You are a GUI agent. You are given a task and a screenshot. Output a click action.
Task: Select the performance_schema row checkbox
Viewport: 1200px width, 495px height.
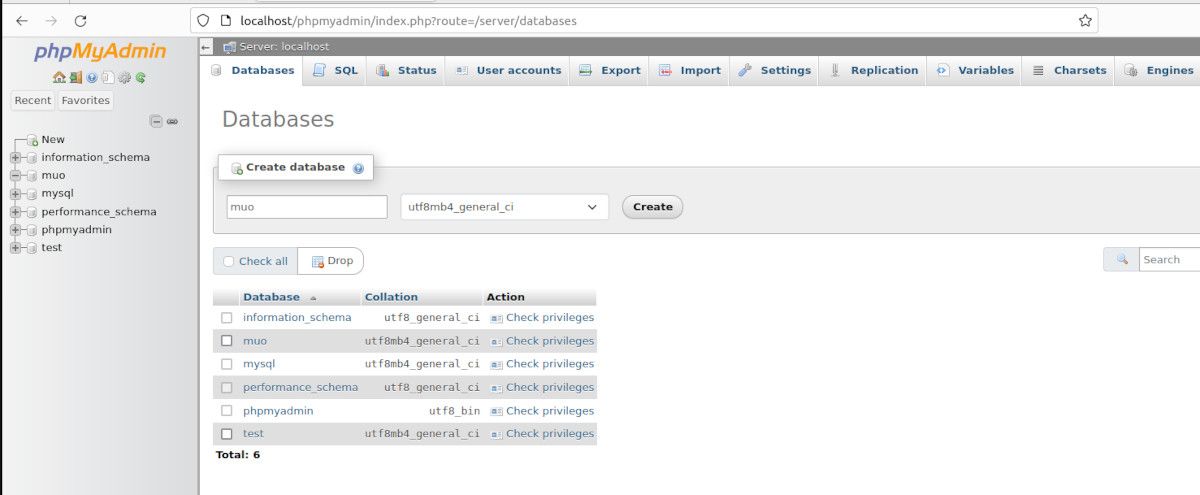point(227,387)
